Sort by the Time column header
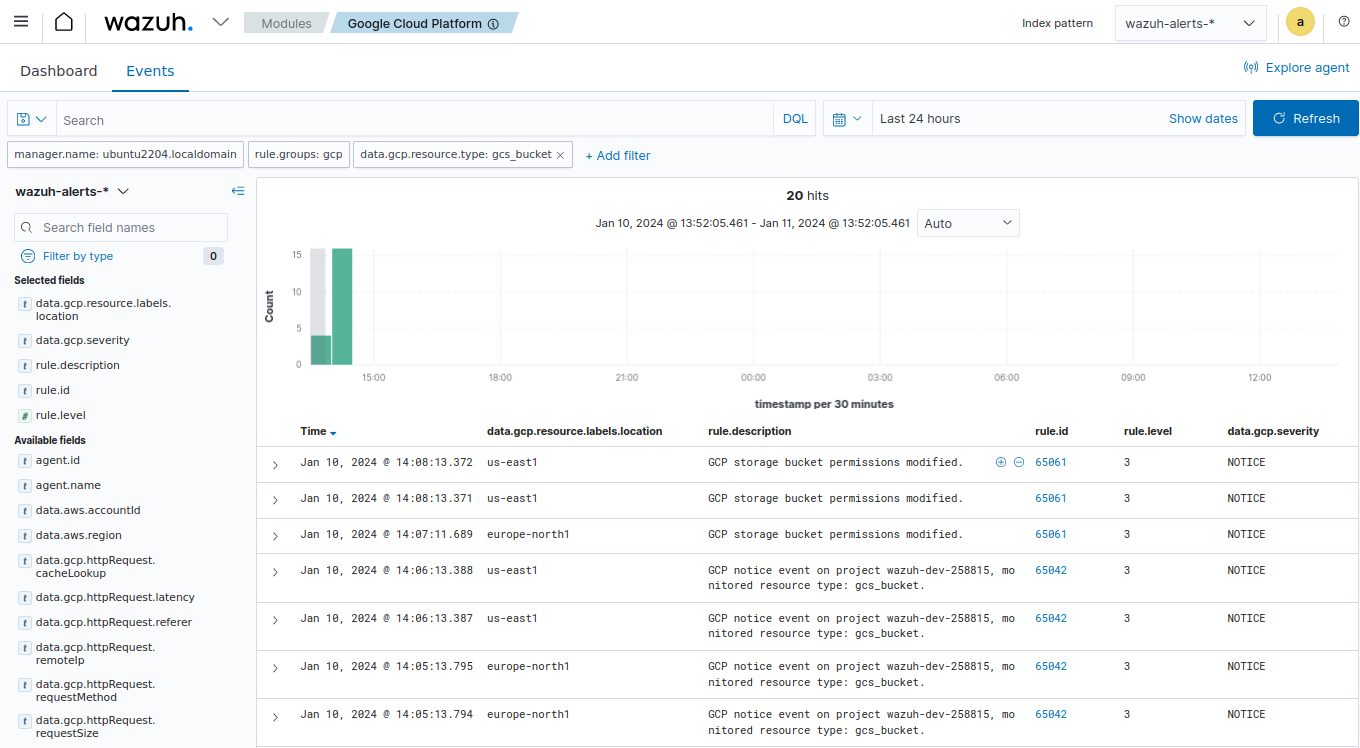Image resolution: width=1360 pixels, height=748 pixels. (x=318, y=432)
